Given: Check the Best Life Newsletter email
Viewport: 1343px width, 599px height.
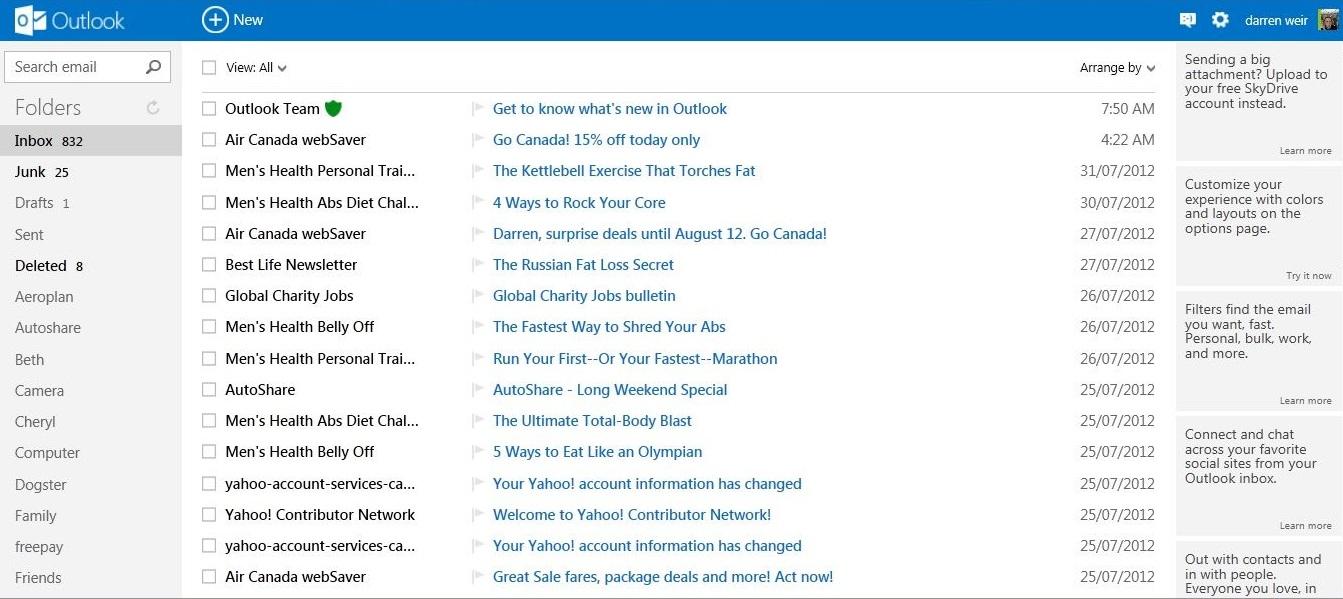Looking at the screenshot, I should pyautogui.click(x=209, y=265).
